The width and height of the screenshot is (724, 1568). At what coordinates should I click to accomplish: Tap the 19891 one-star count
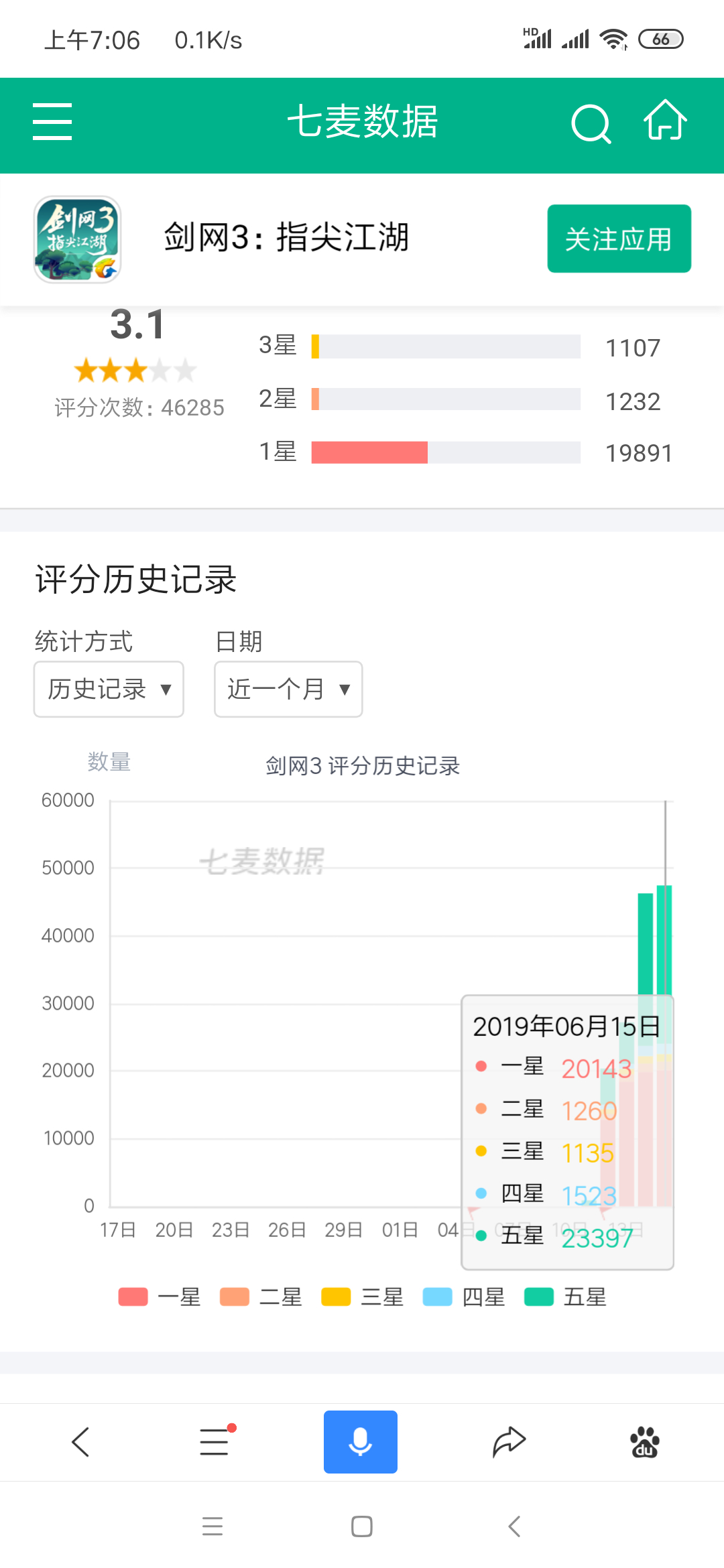tap(639, 454)
